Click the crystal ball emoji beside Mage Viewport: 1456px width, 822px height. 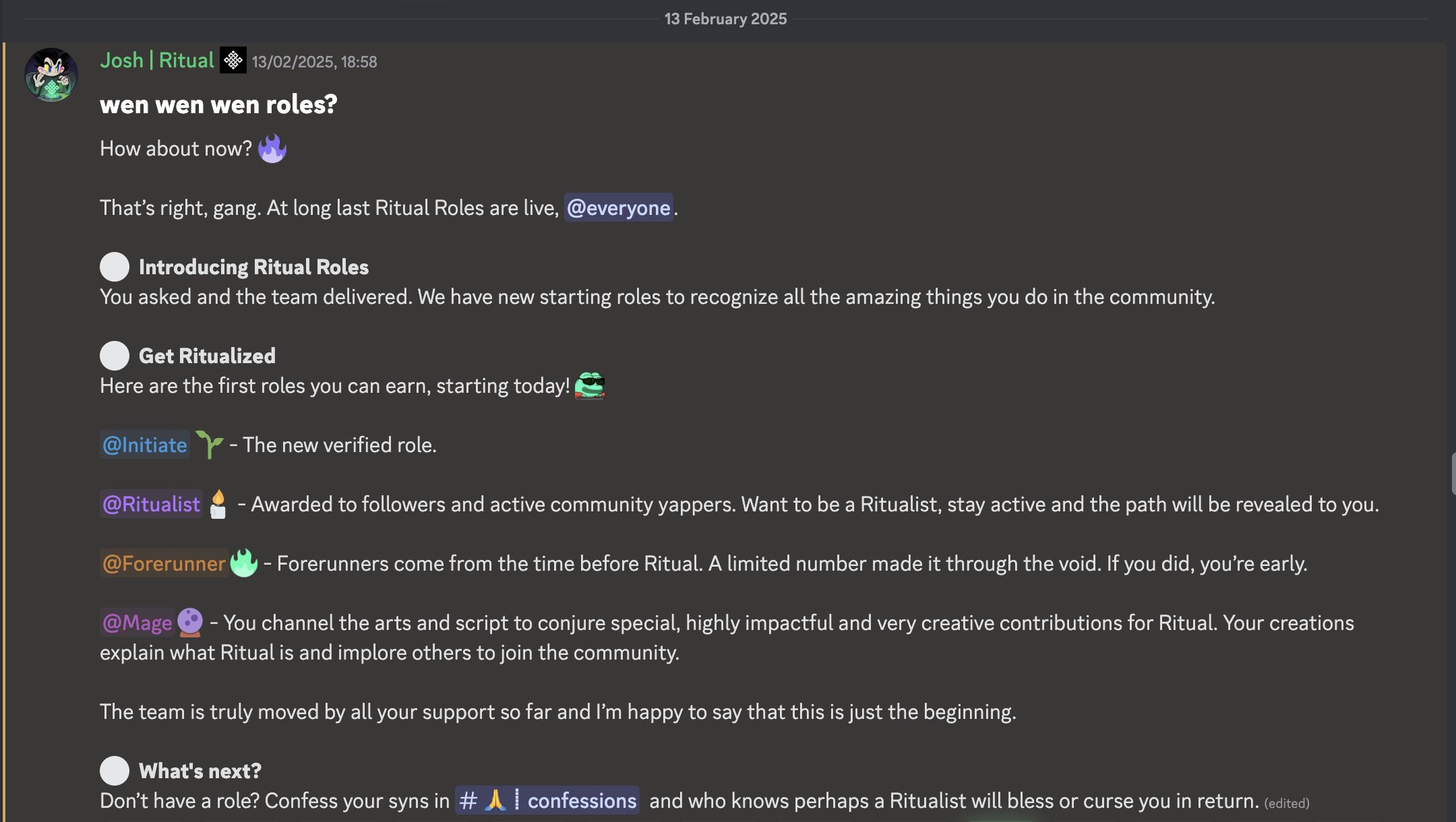pos(190,623)
